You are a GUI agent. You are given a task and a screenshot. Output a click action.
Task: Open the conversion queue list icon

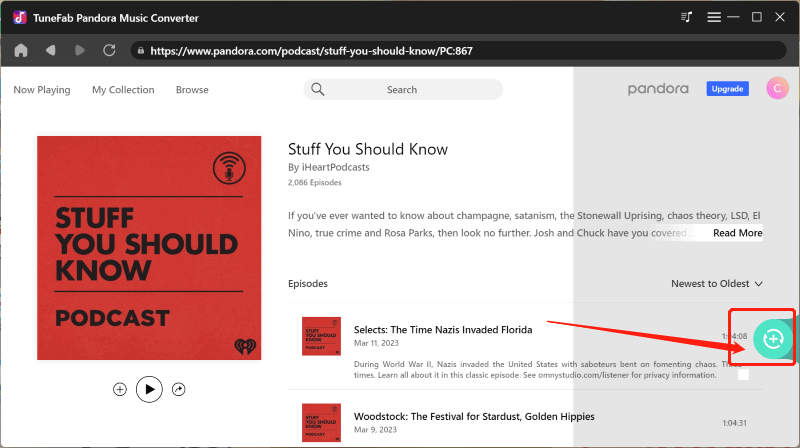pyautogui.click(x=686, y=17)
